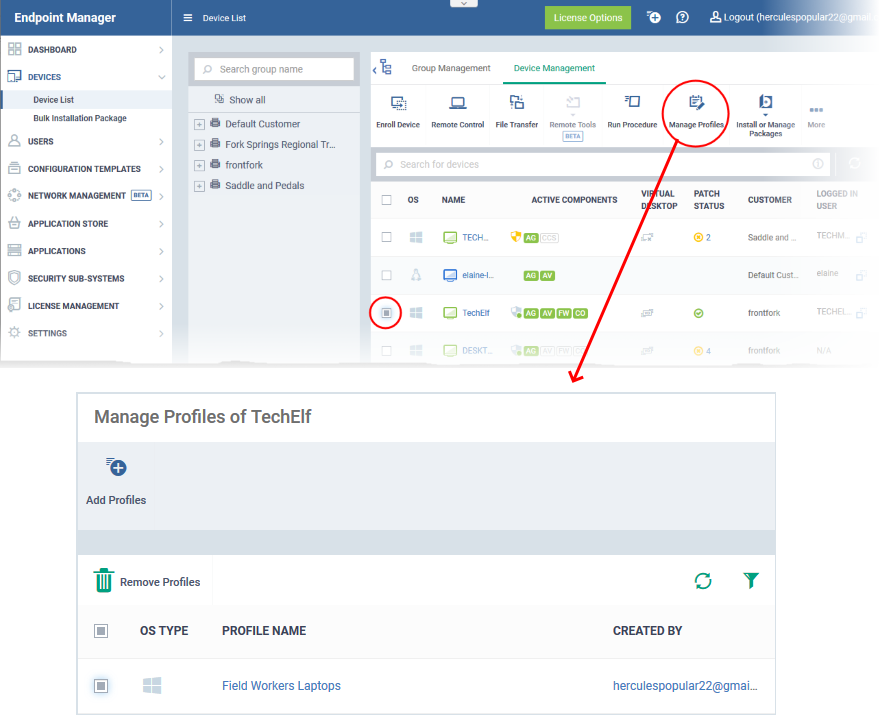Expand the Saddle and Pedals group

click(x=199, y=186)
